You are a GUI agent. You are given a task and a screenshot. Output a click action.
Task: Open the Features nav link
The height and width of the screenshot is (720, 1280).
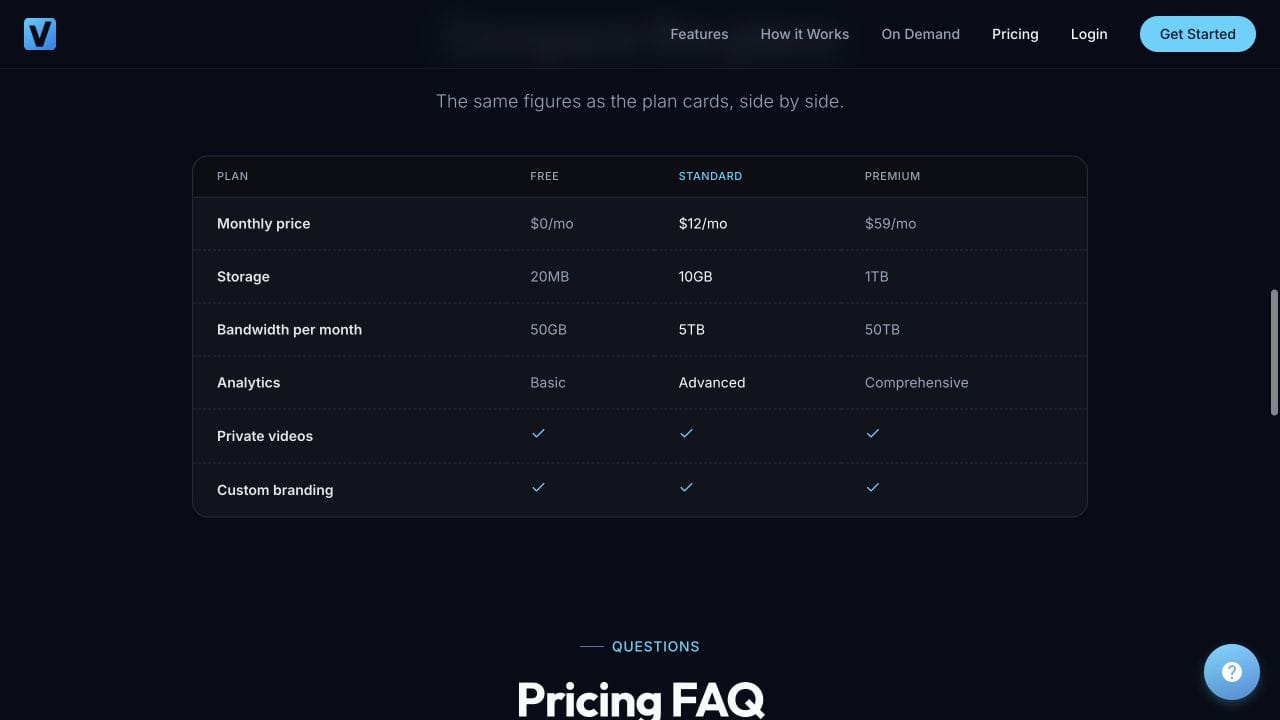(x=699, y=34)
